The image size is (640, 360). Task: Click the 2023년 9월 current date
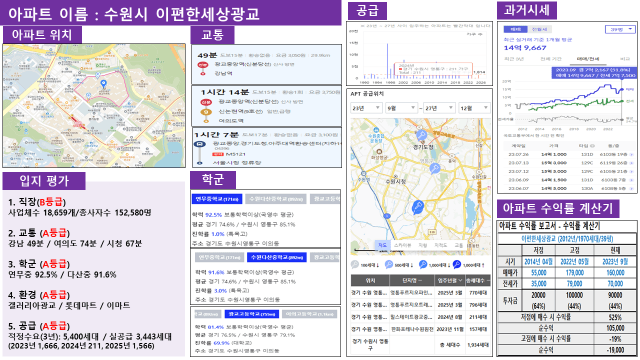point(615,262)
